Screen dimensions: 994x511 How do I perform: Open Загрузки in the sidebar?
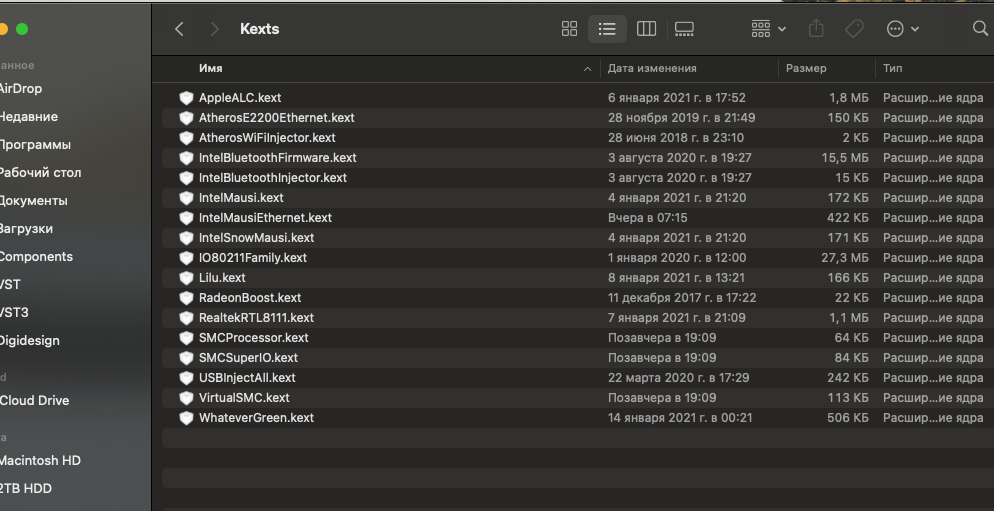26,228
